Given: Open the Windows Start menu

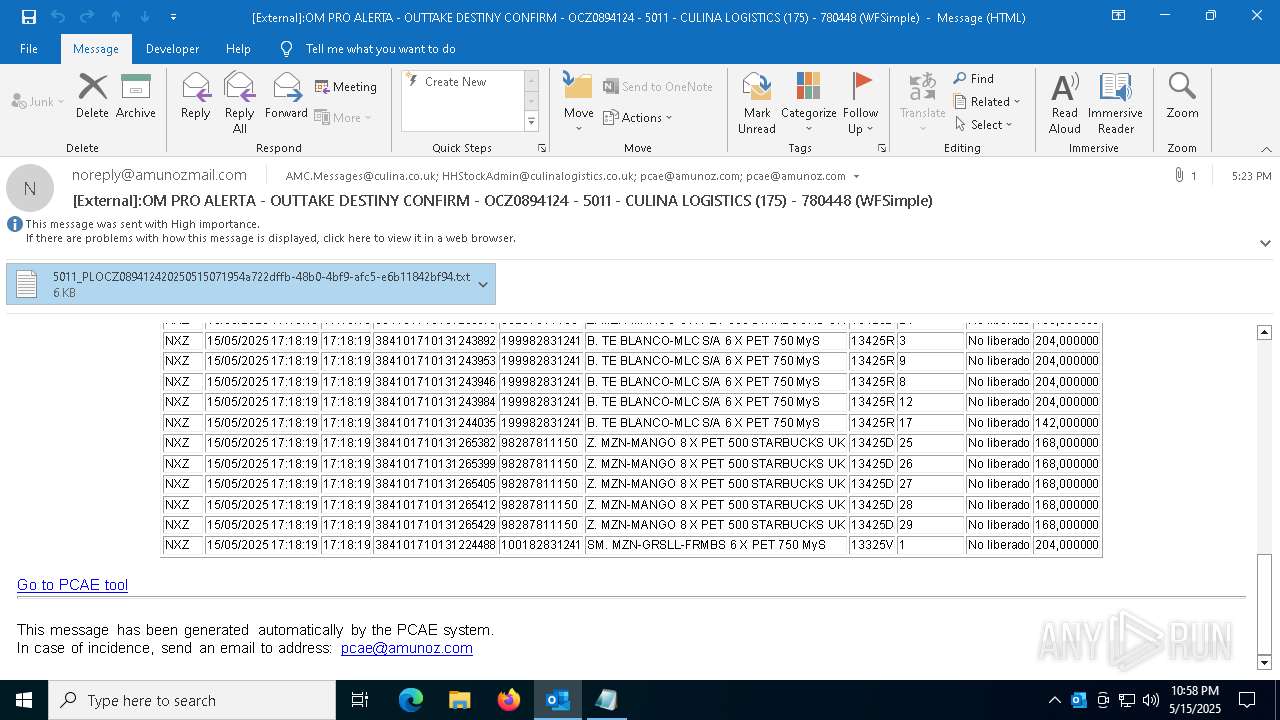Looking at the screenshot, I should pyautogui.click(x=24, y=700).
